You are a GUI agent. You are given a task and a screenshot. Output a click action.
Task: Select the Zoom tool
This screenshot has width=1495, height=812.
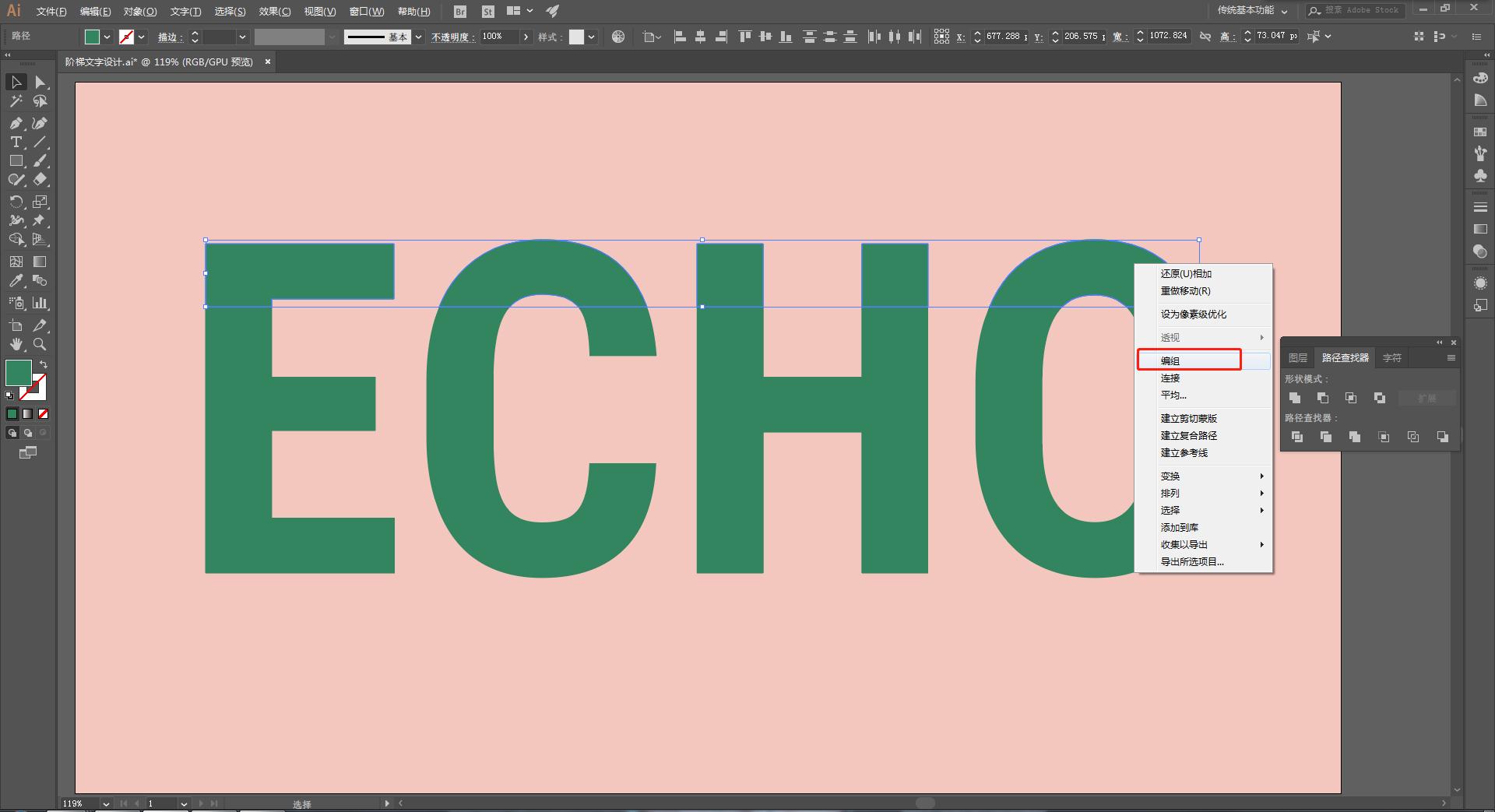click(x=40, y=344)
